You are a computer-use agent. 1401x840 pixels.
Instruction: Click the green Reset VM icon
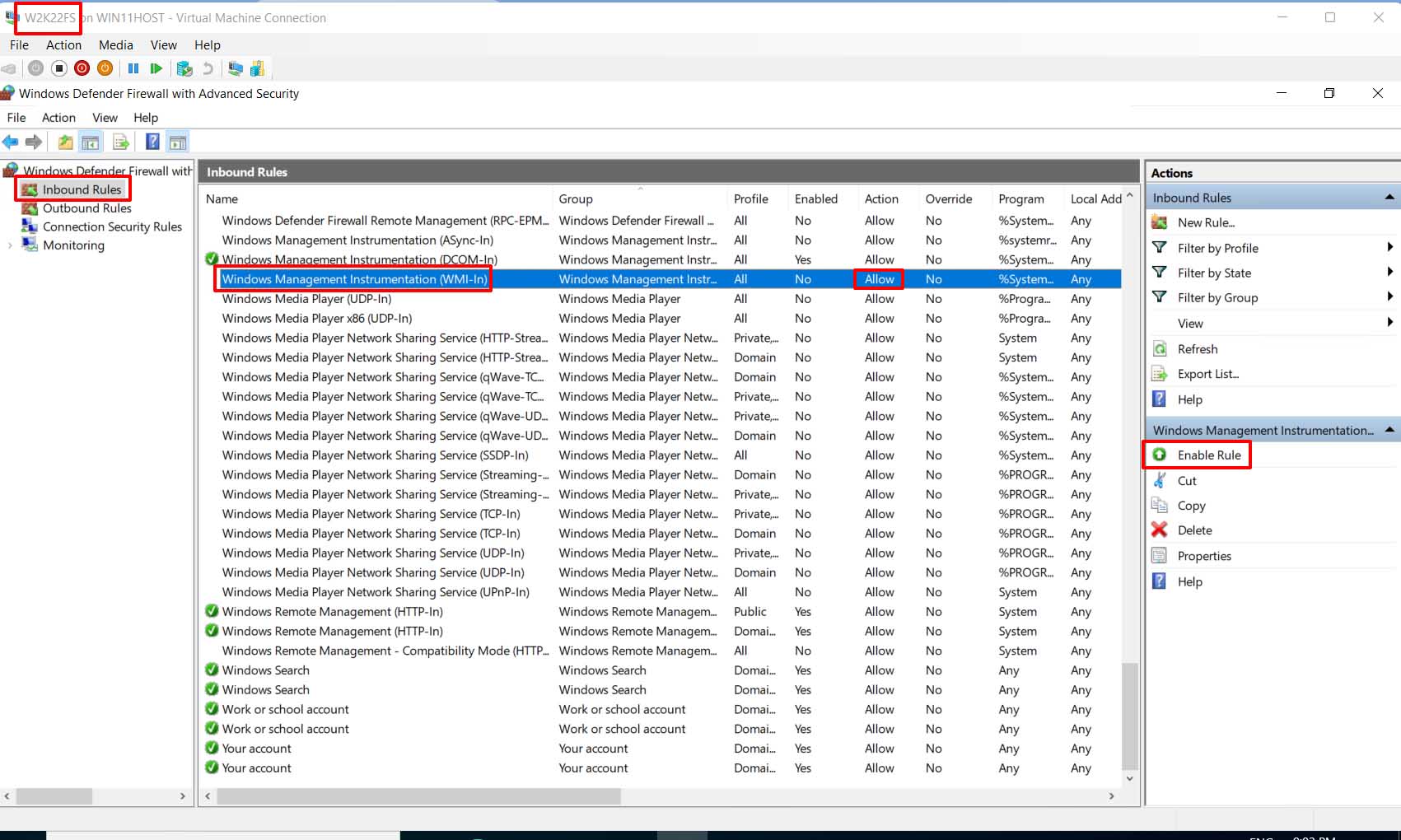point(156,68)
